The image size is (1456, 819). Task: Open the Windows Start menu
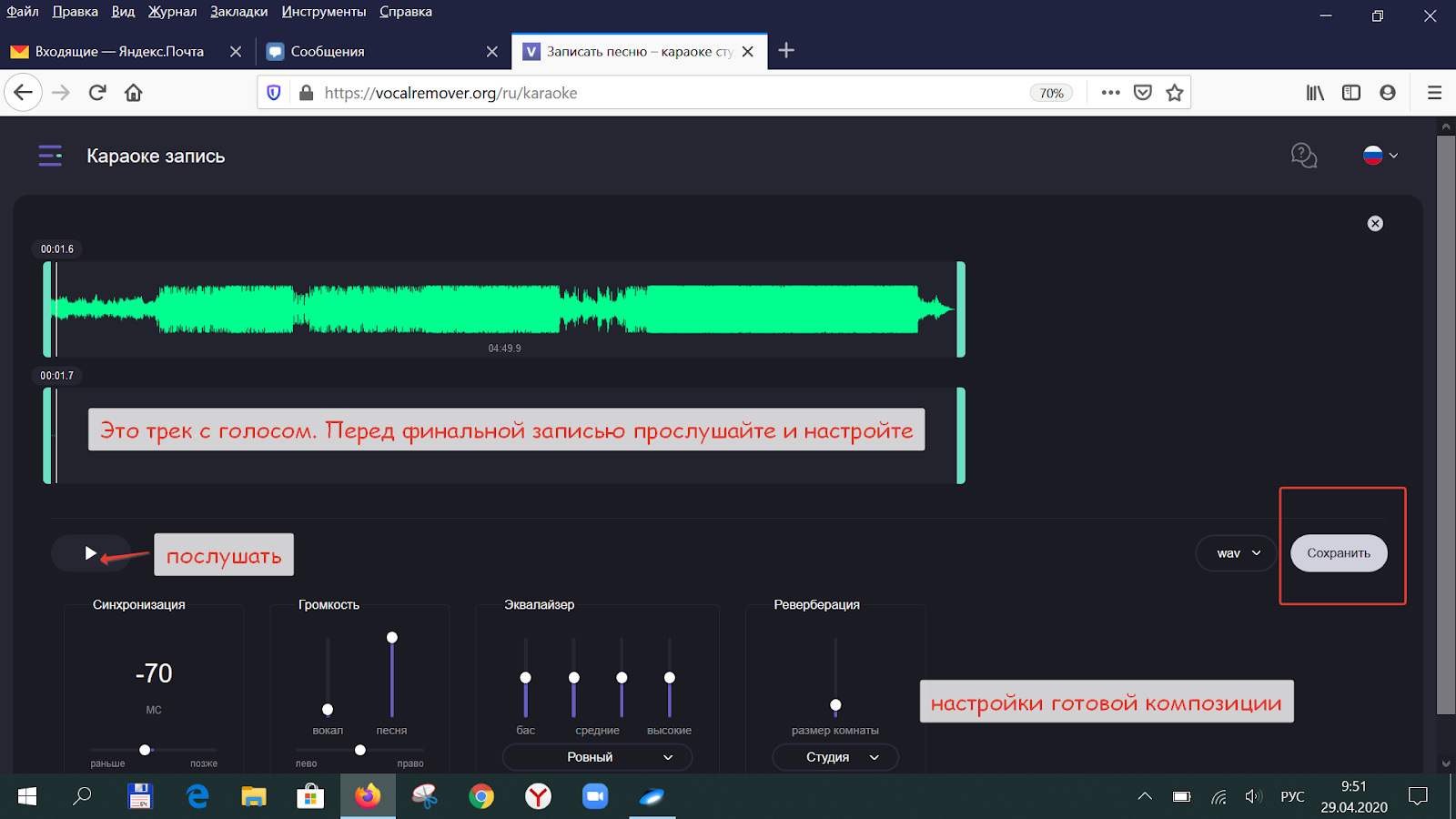click(27, 797)
